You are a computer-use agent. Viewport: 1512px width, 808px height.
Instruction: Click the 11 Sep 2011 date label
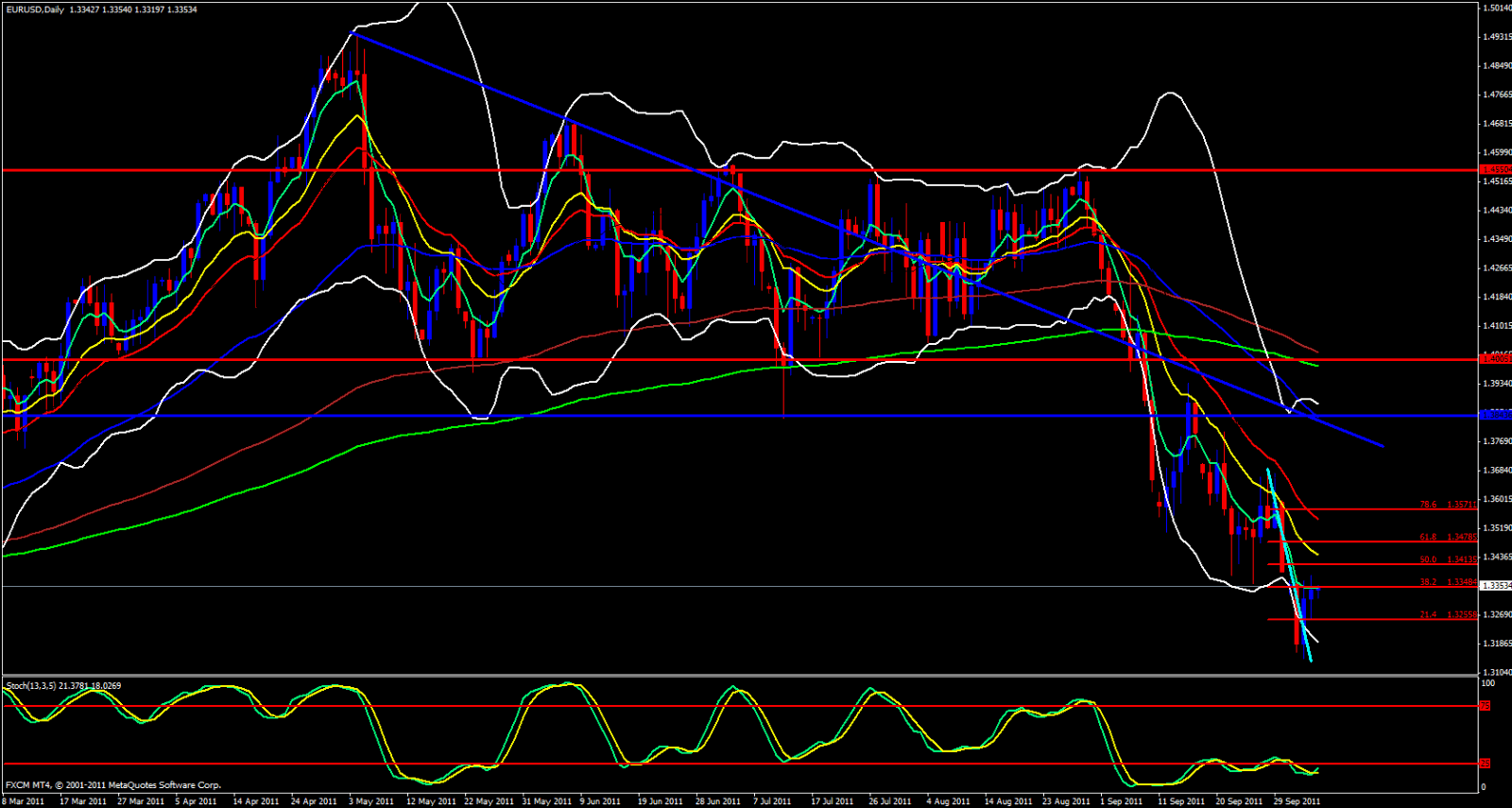click(1181, 801)
